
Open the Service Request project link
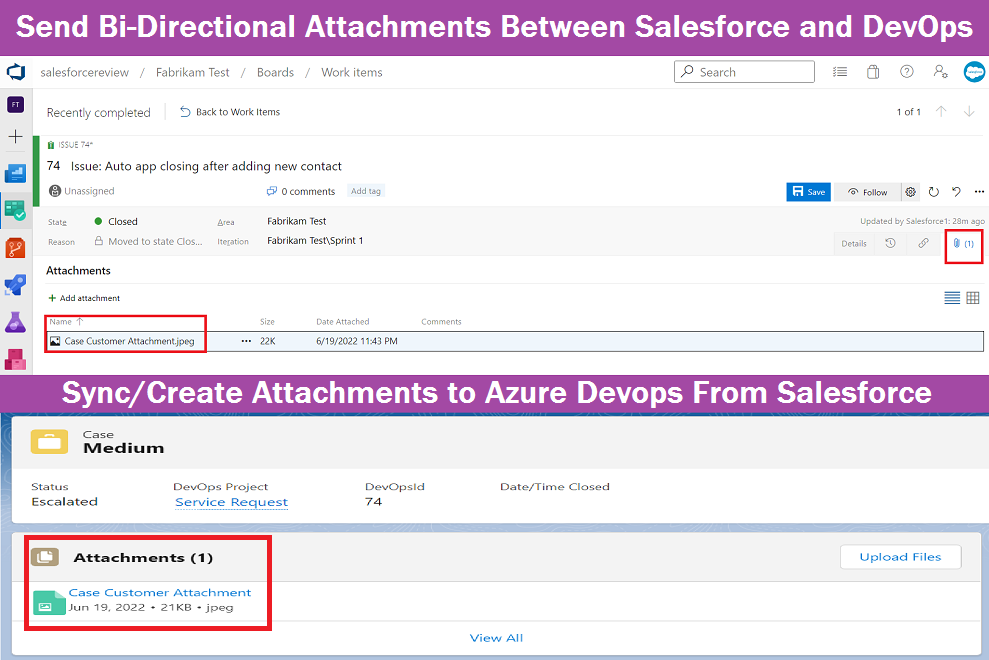(230, 501)
